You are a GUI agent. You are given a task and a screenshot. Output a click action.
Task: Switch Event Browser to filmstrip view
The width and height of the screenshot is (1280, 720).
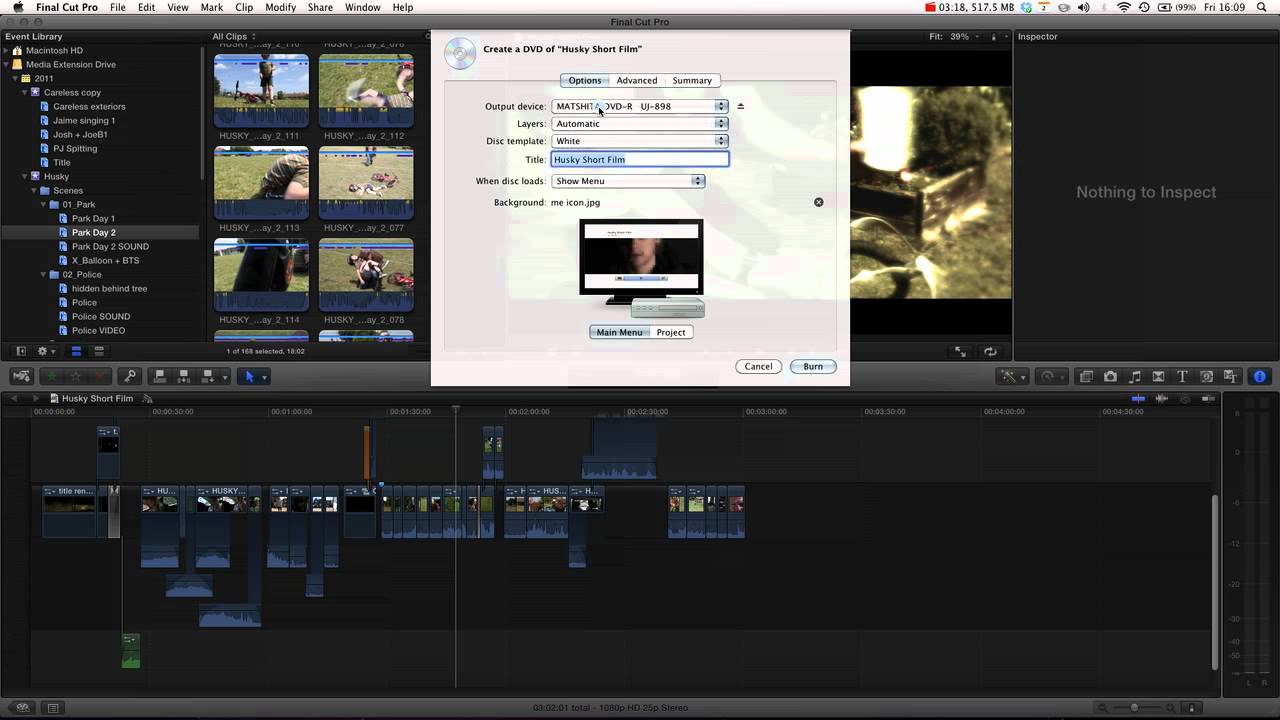point(76,351)
